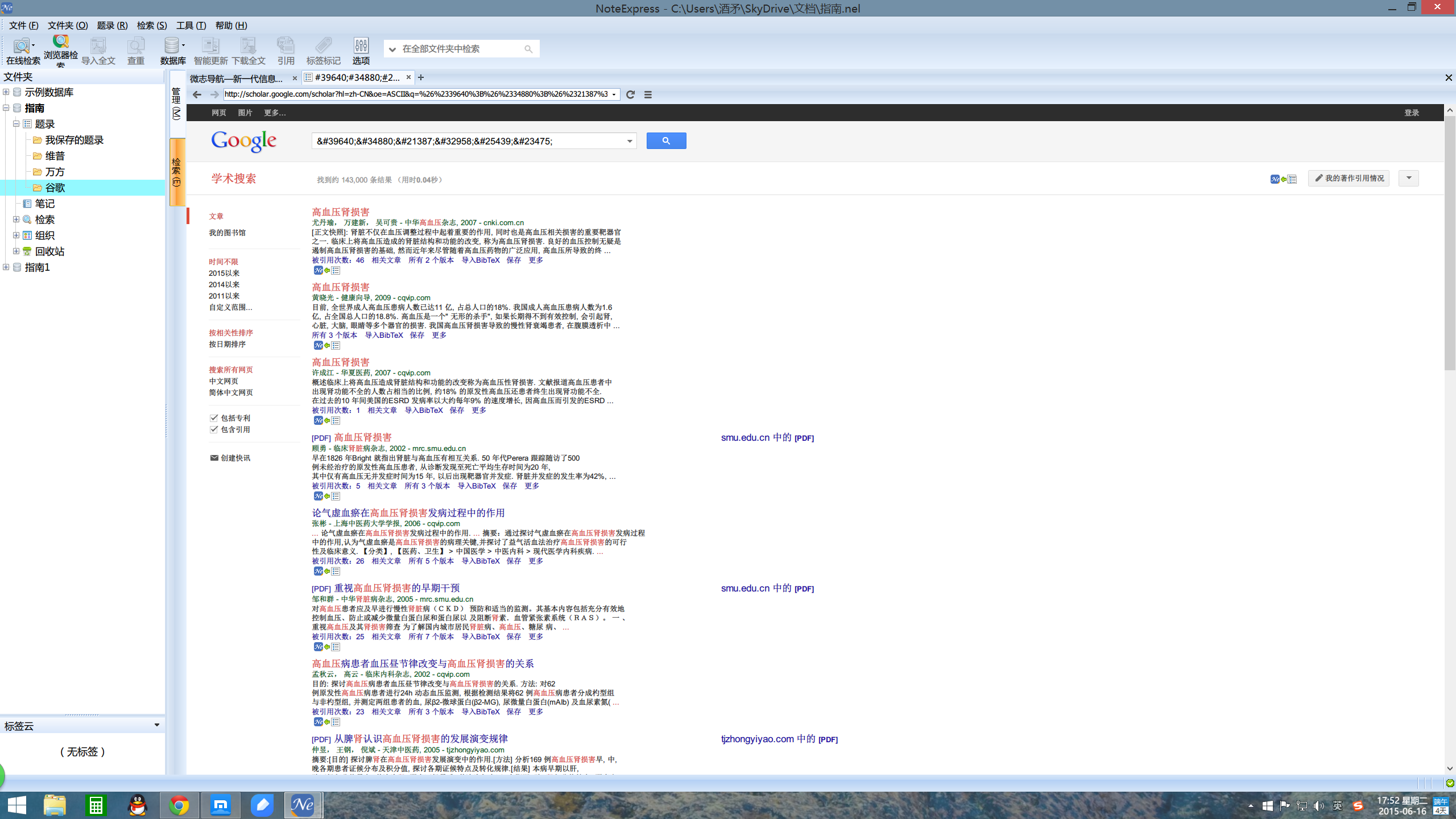Click the blue Google search button
The image size is (1456, 819).
(666, 140)
